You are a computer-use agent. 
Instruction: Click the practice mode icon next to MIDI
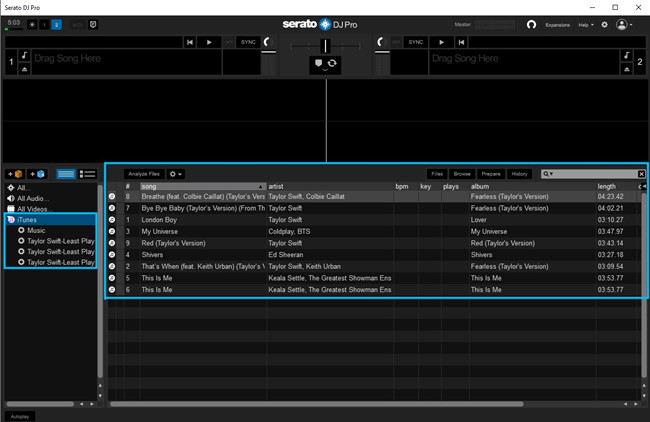[93, 25]
